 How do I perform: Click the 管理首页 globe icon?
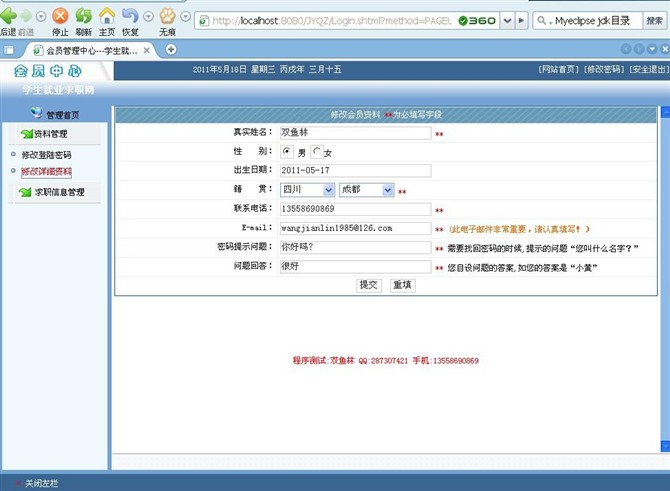point(36,113)
